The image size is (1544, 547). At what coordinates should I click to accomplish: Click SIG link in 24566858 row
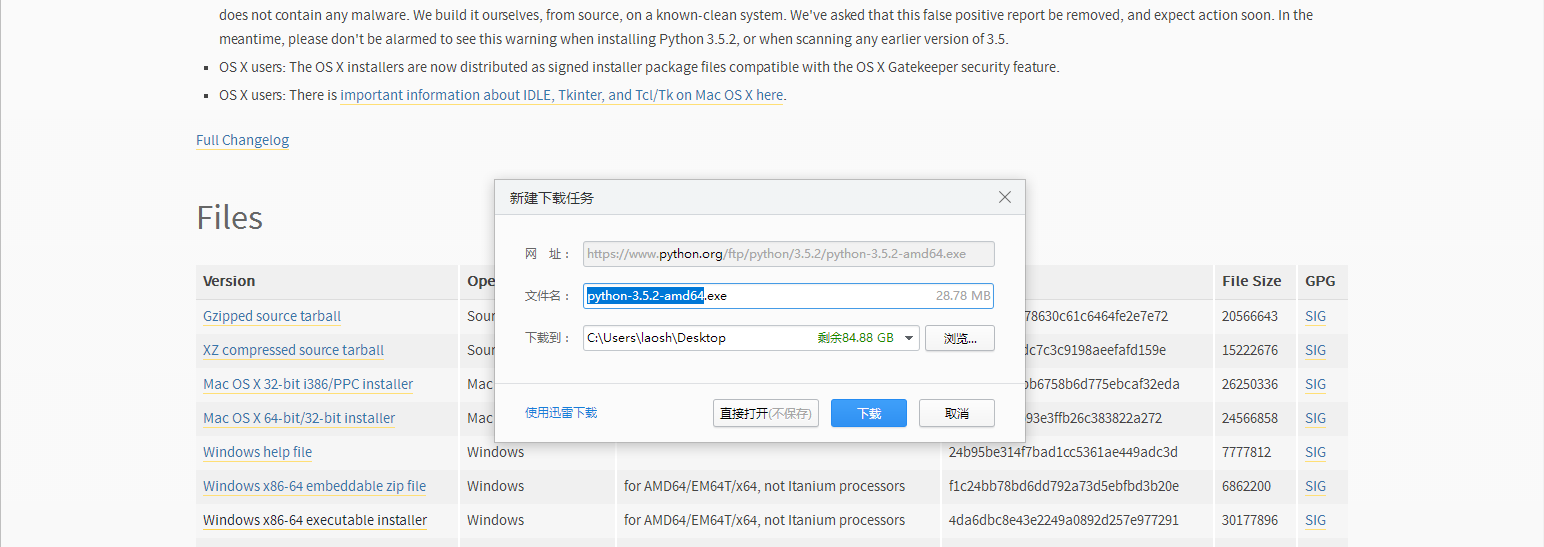(x=1315, y=418)
